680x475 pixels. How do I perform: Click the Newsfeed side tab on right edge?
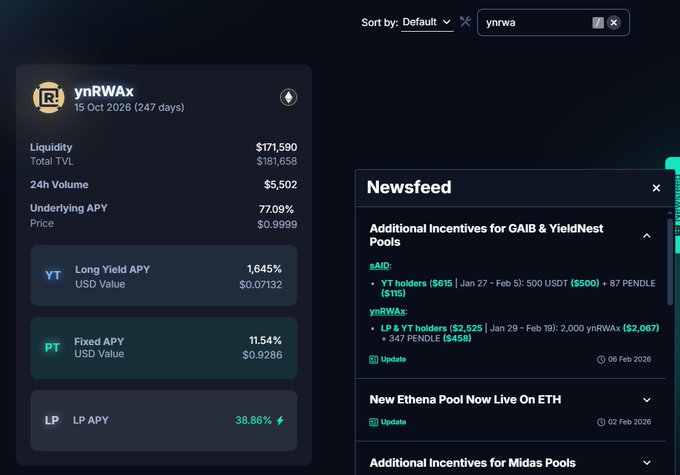[x=673, y=190]
